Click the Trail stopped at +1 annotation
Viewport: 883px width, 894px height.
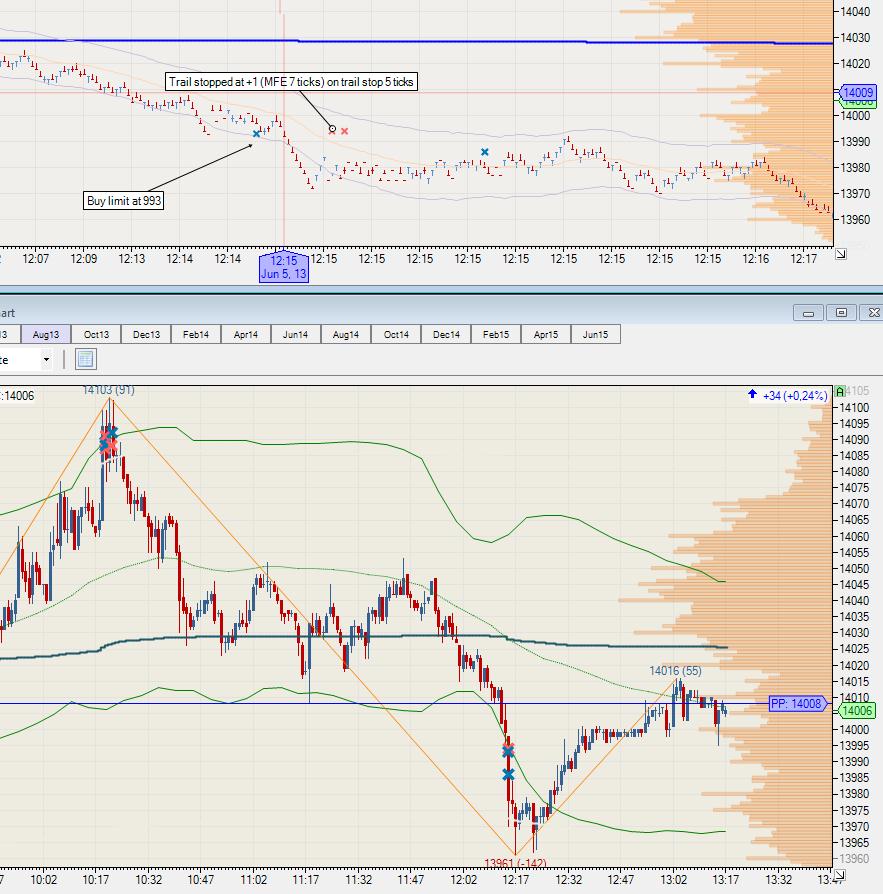(x=291, y=82)
